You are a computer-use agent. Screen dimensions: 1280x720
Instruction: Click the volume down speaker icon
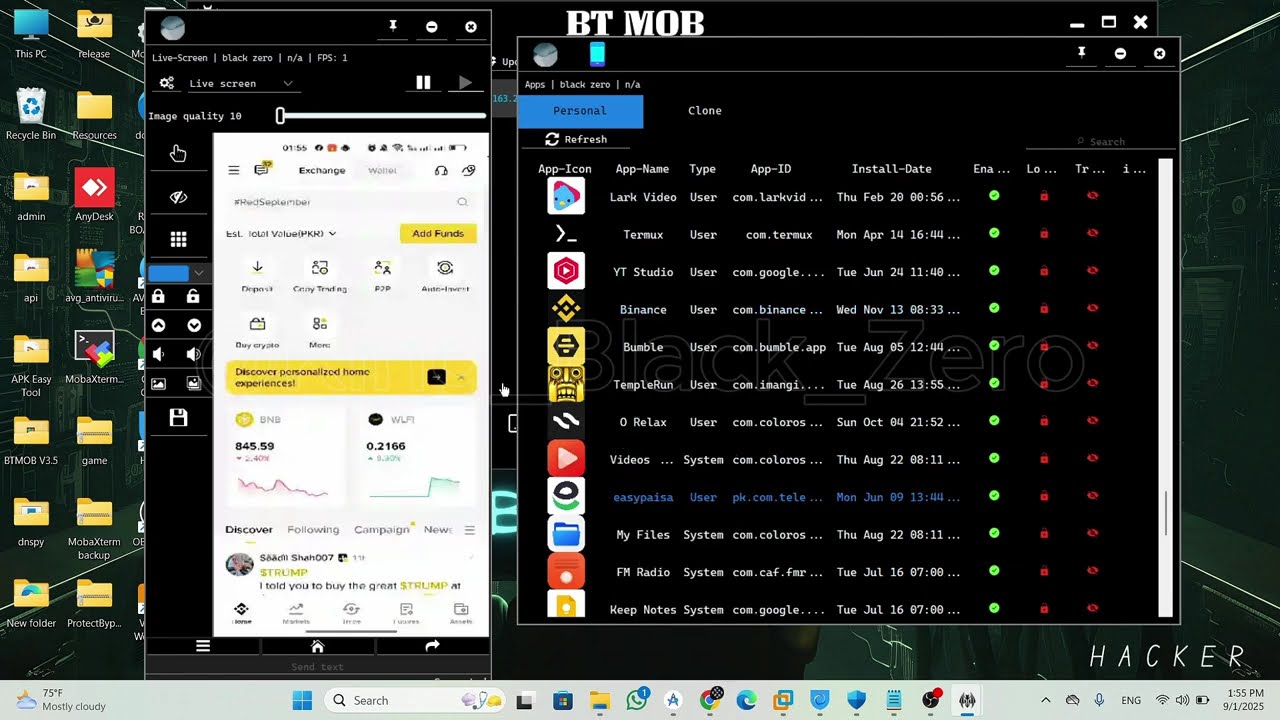[x=158, y=354]
